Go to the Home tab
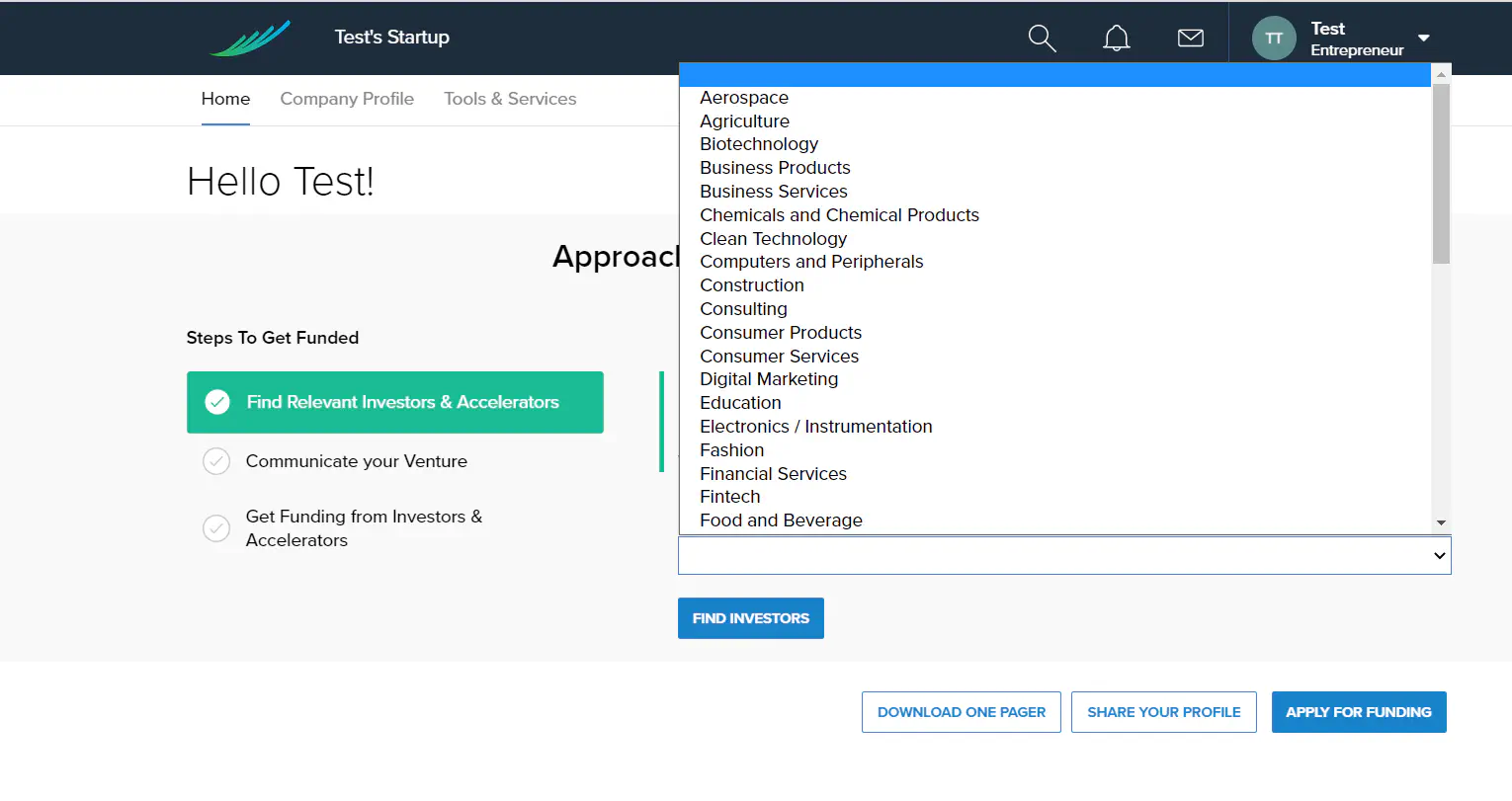The height and width of the screenshot is (801, 1512). pos(225,99)
